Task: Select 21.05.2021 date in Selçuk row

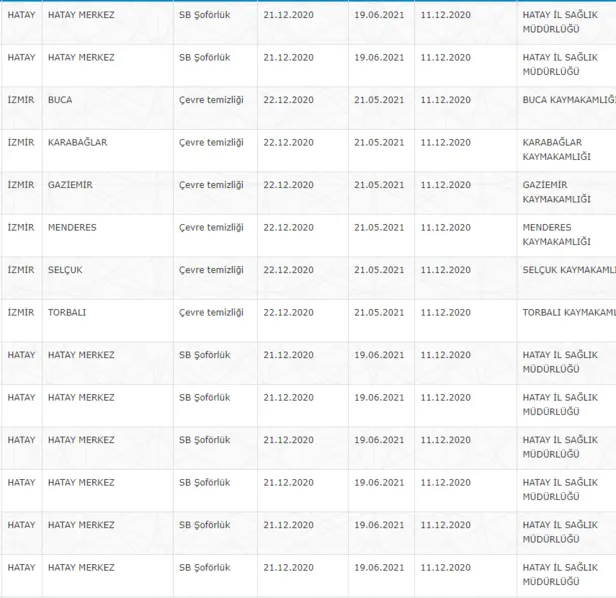Action: click(x=379, y=270)
